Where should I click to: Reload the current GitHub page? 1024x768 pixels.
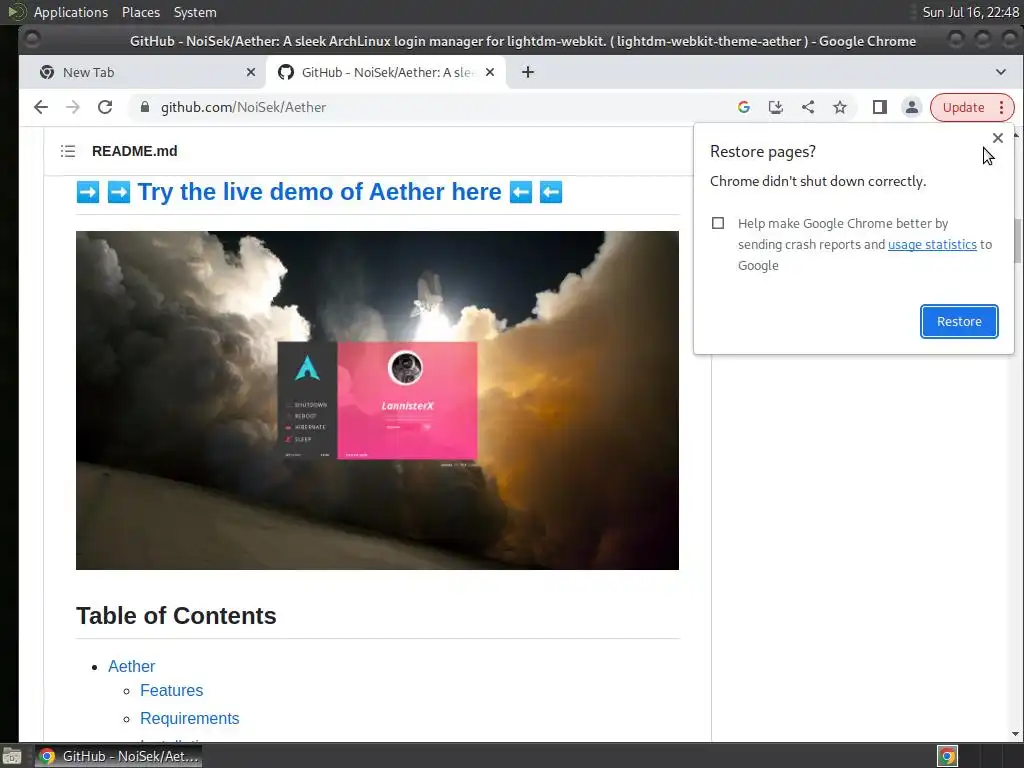point(104,107)
